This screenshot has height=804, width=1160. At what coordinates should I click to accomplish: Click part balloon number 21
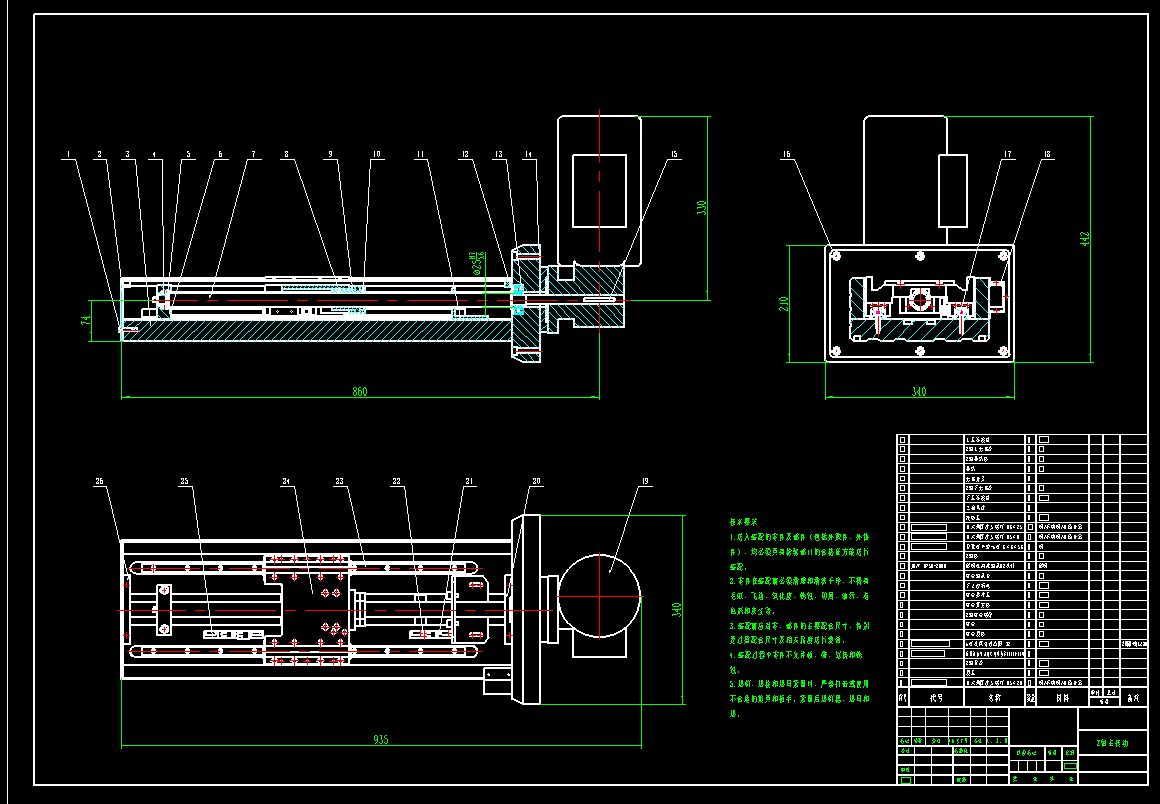tap(469, 482)
